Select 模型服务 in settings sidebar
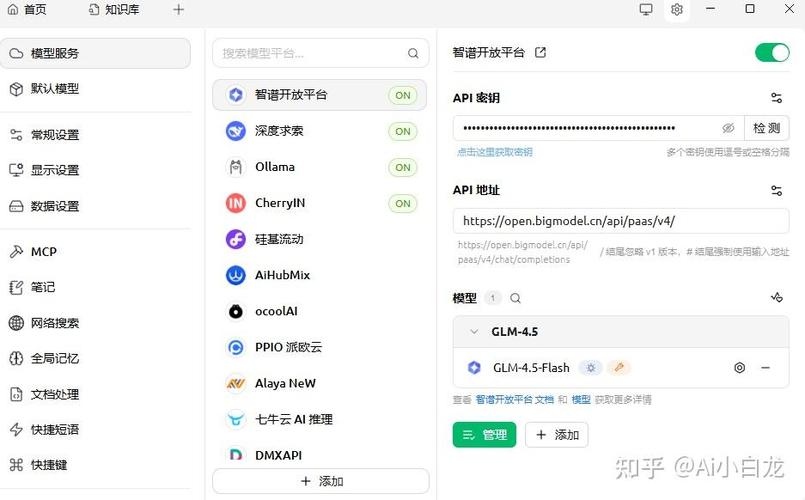Viewport: 805px width, 500px height. pos(95,53)
